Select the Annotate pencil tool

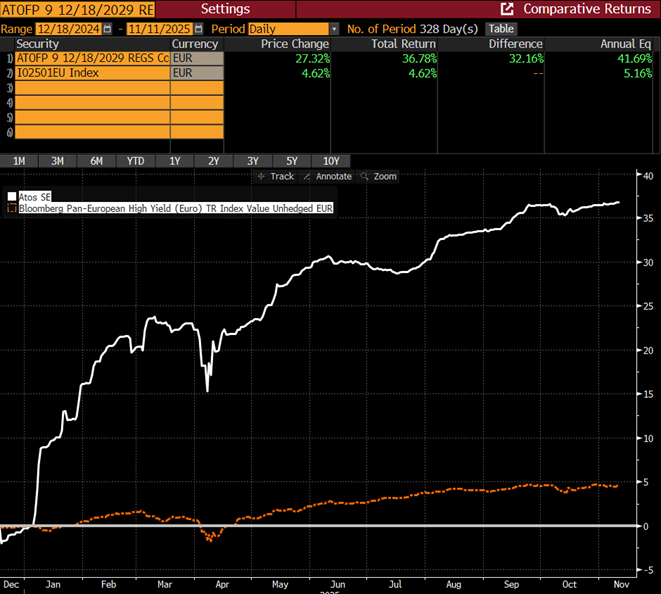pyautogui.click(x=330, y=176)
